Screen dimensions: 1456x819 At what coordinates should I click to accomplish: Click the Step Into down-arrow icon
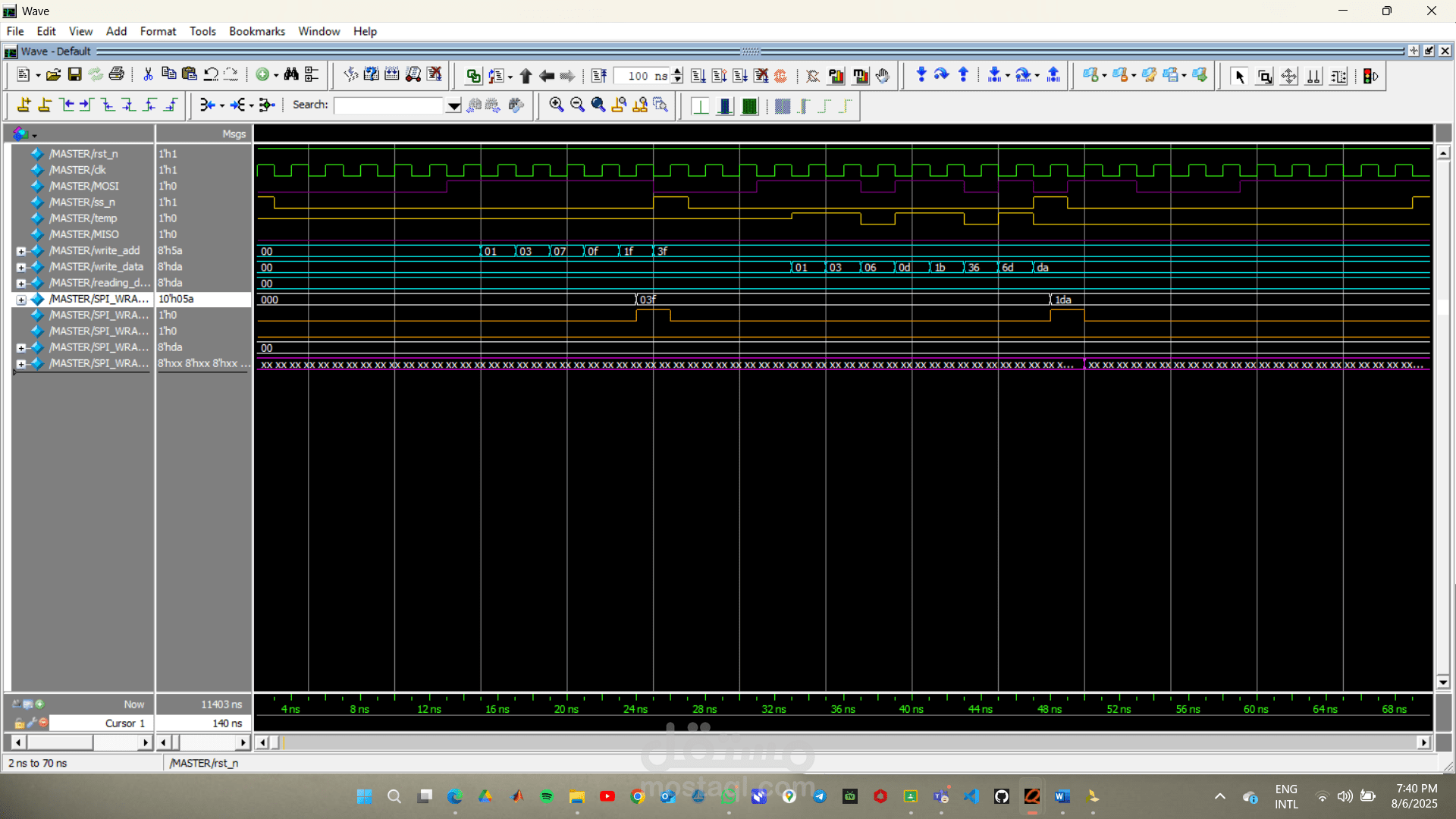pyautogui.click(x=921, y=75)
